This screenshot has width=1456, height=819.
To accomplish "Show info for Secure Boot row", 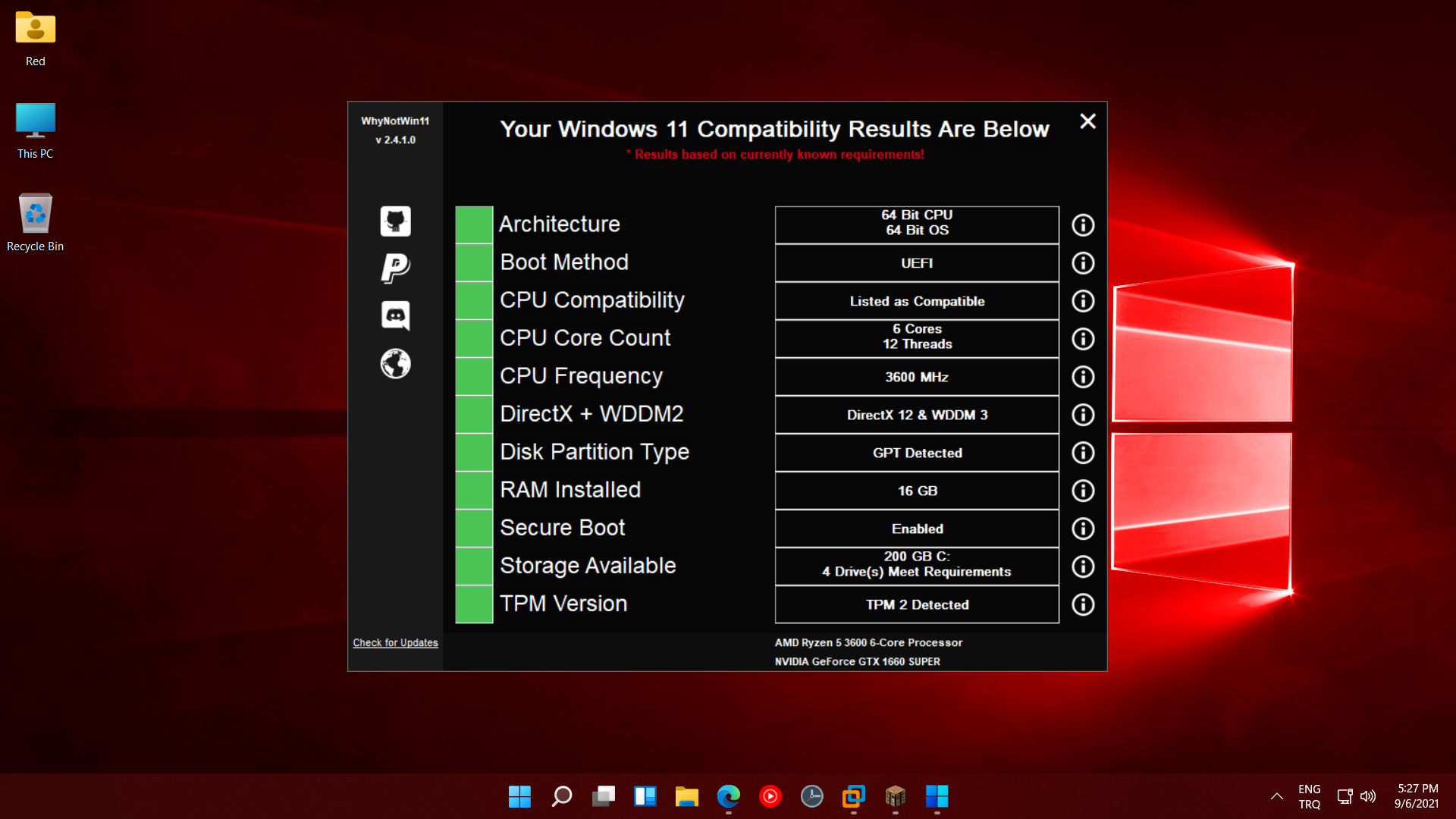I will tap(1083, 529).
